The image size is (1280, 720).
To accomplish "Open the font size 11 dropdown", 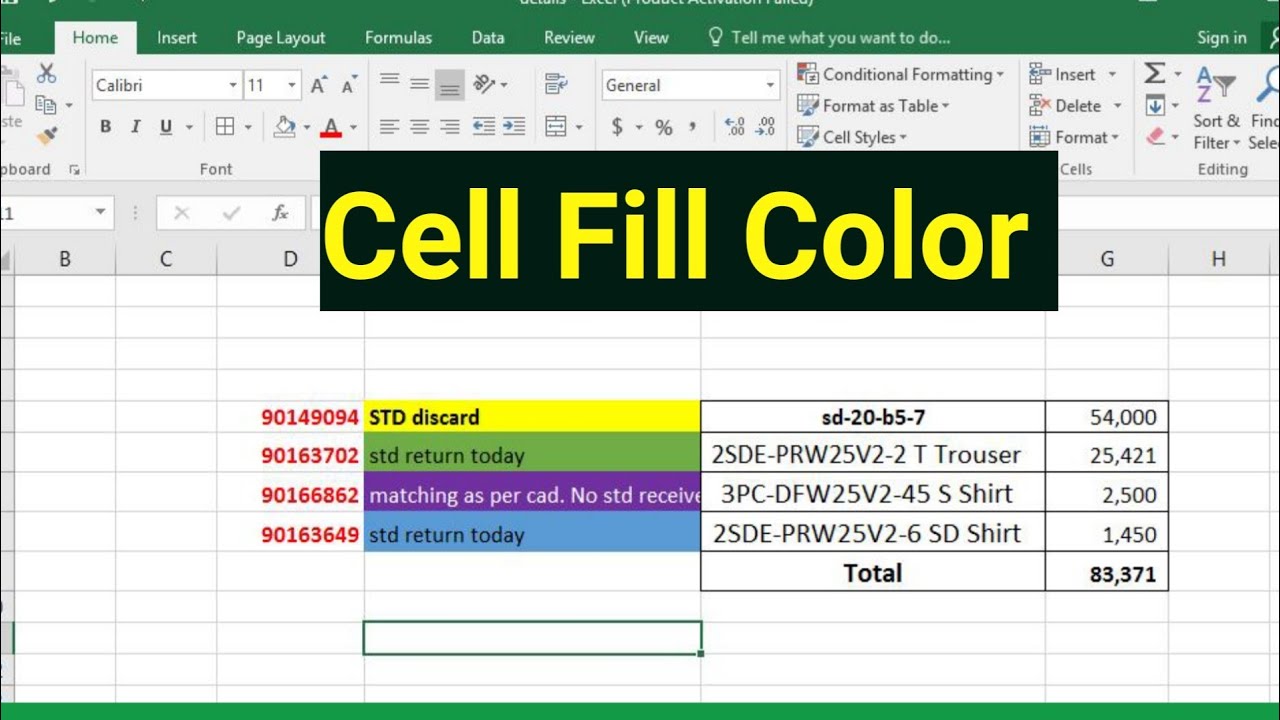I will point(292,86).
